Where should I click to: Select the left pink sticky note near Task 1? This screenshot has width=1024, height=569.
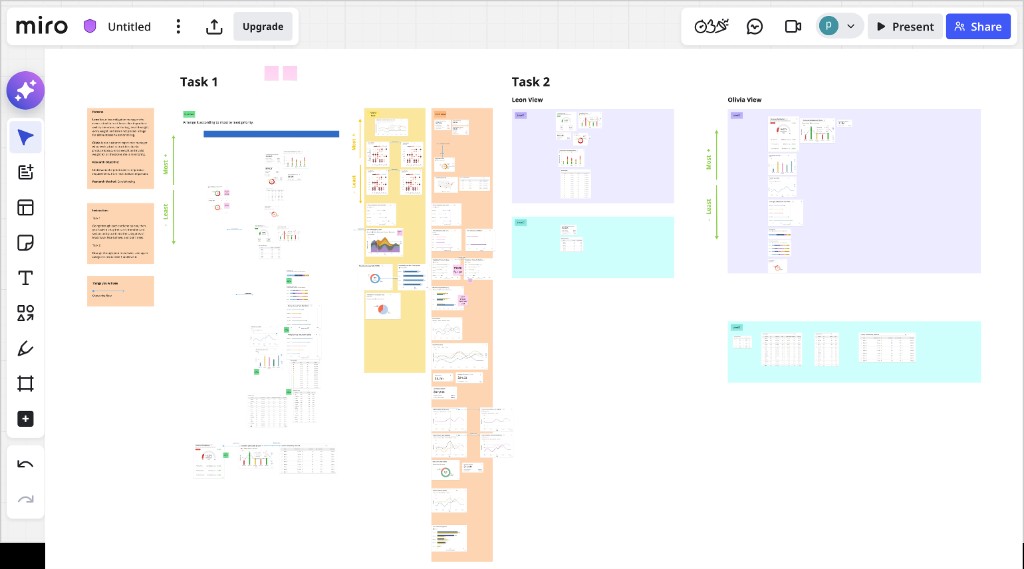(271, 73)
